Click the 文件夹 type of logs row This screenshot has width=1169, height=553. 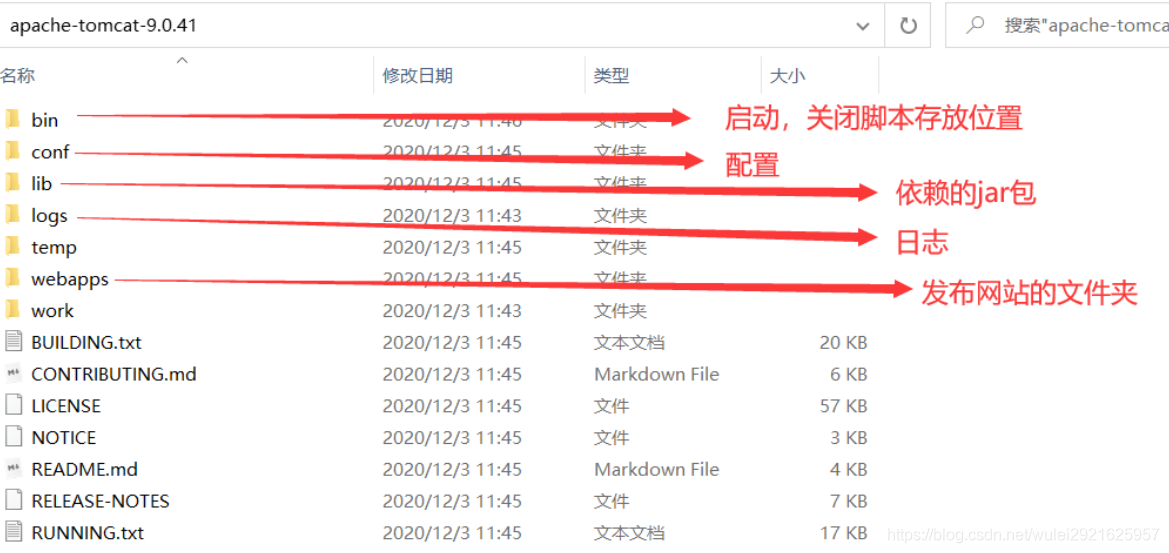[x=620, y=216]
